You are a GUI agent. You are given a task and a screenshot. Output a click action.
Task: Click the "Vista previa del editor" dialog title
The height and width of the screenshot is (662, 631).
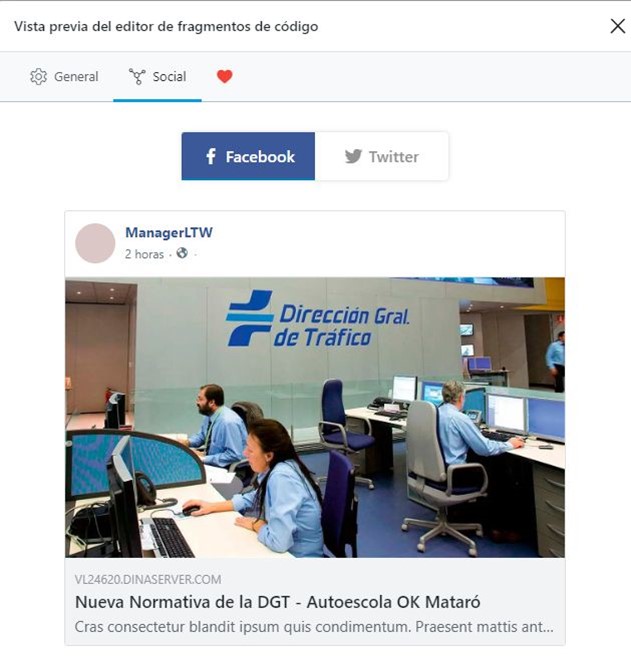pyautogui.click(x=166, y=26)
